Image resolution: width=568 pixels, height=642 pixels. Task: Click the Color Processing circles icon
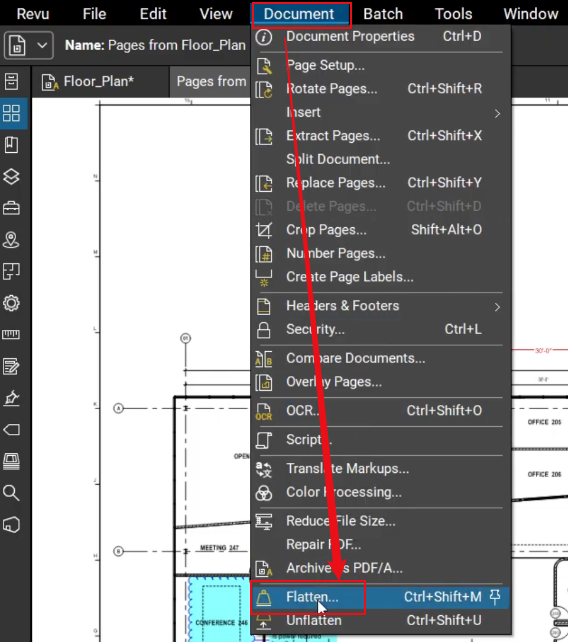point(264,493)
